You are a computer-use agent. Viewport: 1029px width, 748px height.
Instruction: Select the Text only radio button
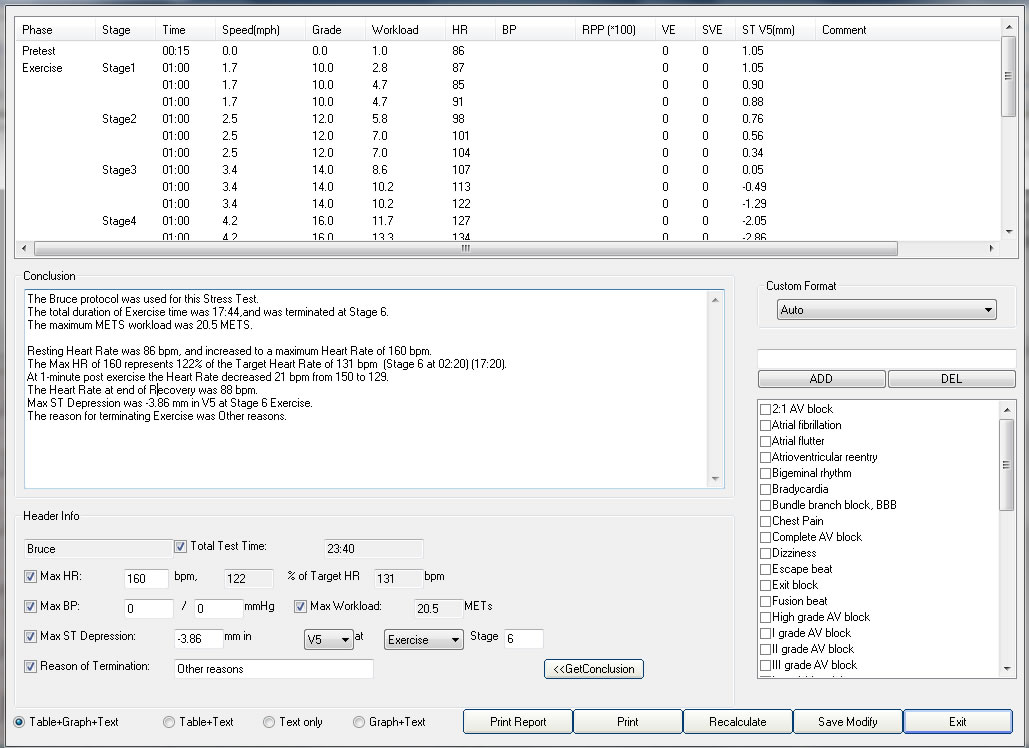click(269, 722)
